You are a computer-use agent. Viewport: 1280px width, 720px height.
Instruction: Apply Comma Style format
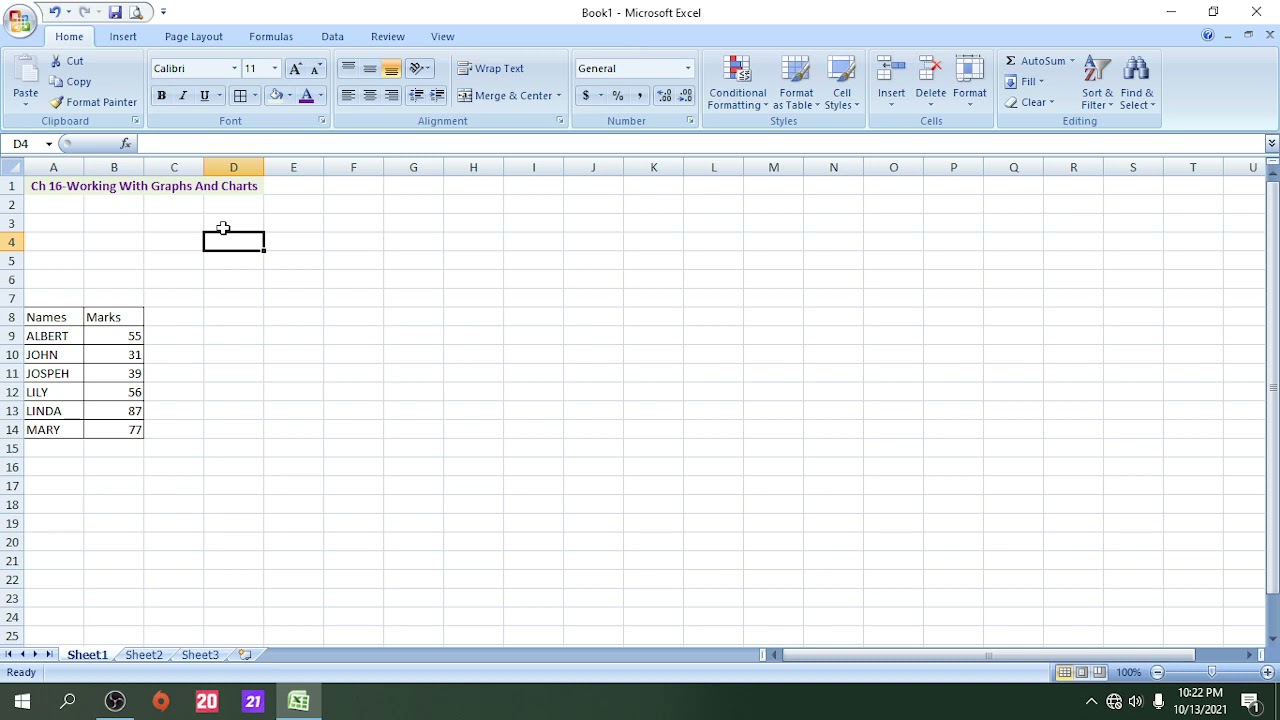[639, 95]
